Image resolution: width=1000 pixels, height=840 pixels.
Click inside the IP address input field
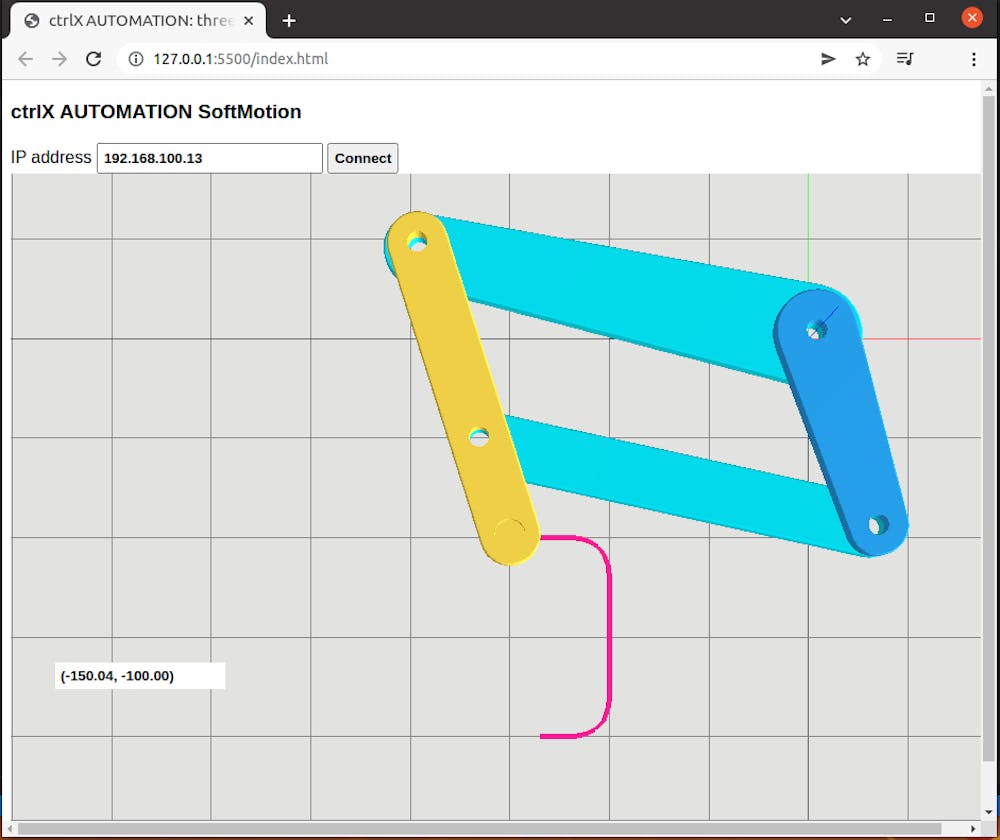point(208,158)
